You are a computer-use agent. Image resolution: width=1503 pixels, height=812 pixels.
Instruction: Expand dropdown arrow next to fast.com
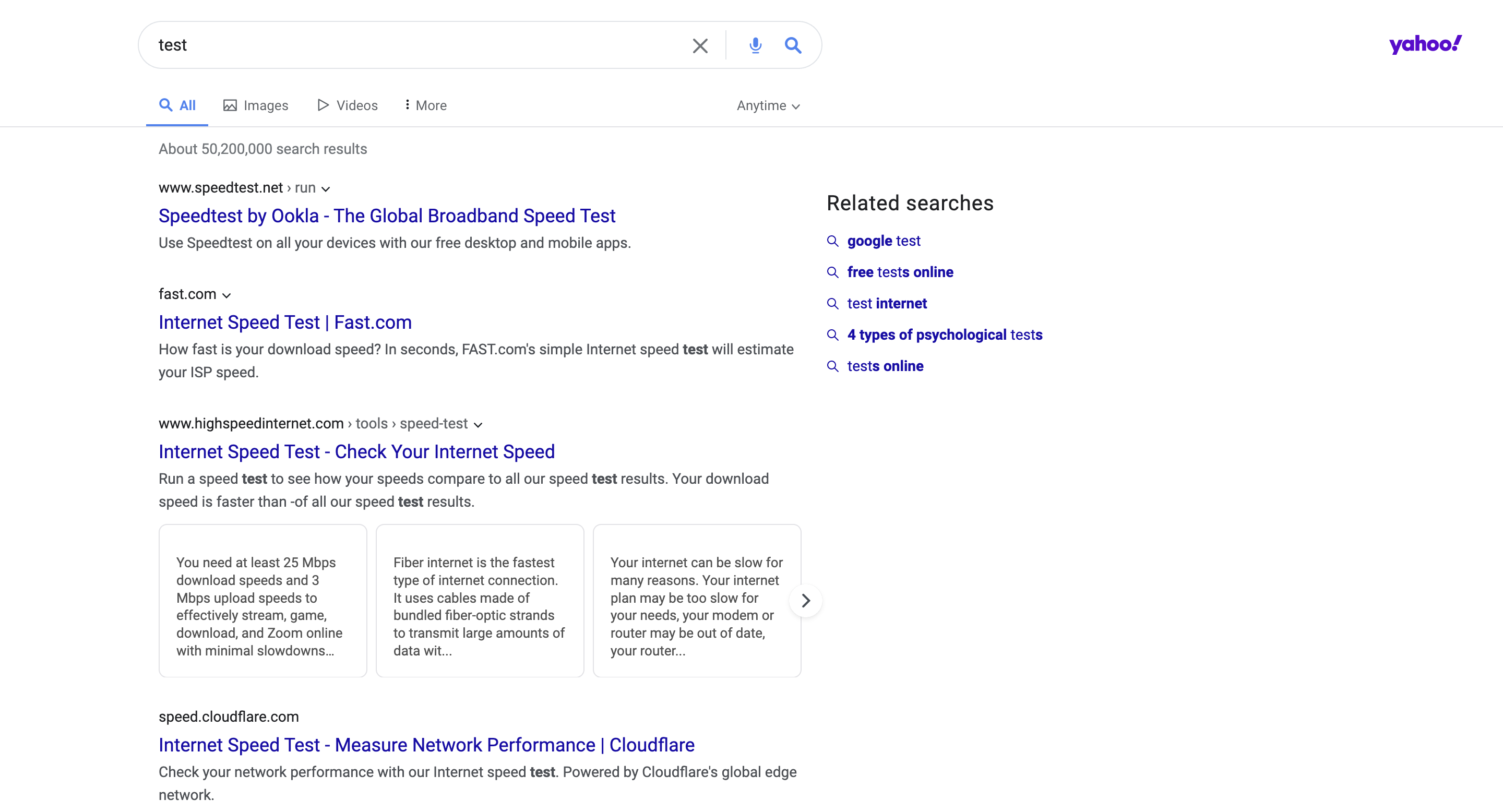tap(226, 295)
